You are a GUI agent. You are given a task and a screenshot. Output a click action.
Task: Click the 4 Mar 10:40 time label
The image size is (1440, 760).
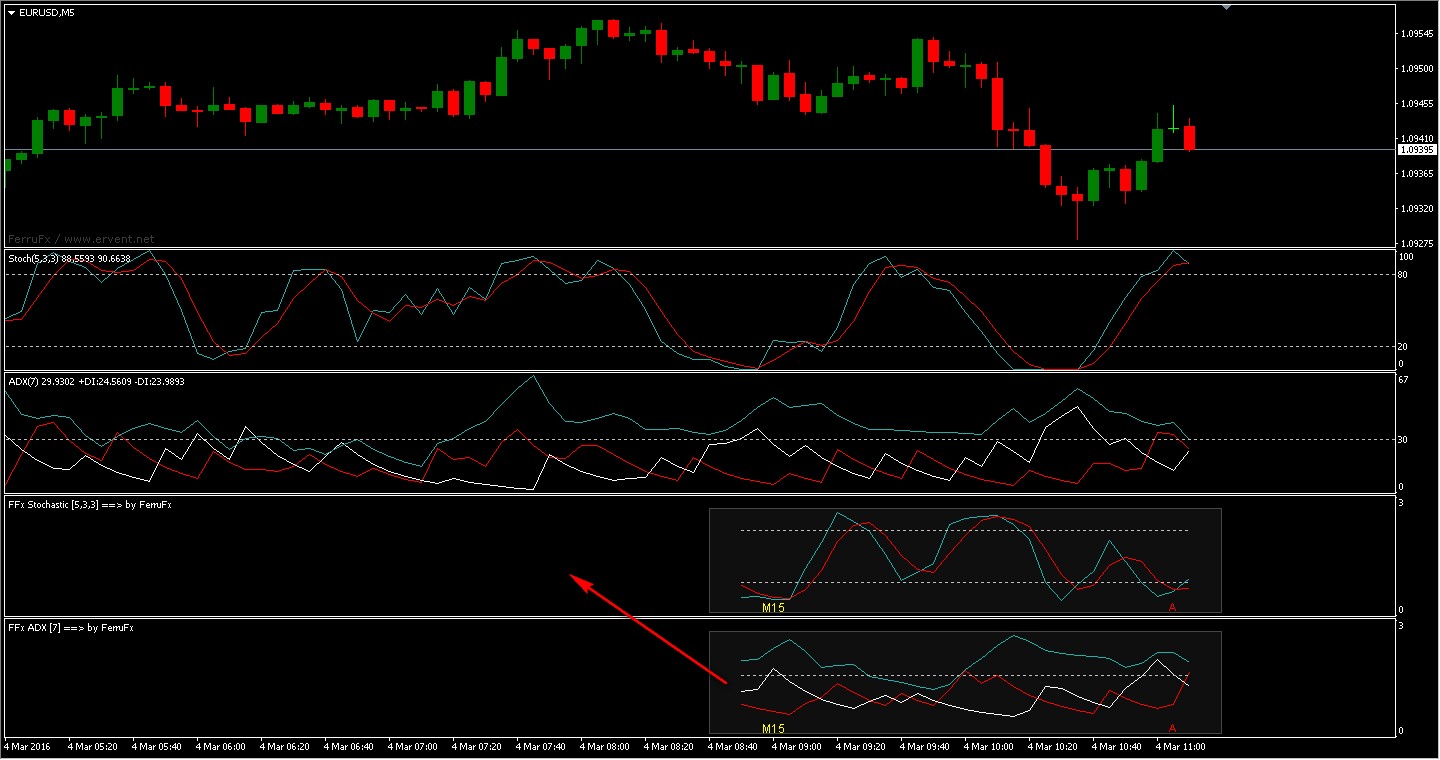[1116, 746]
